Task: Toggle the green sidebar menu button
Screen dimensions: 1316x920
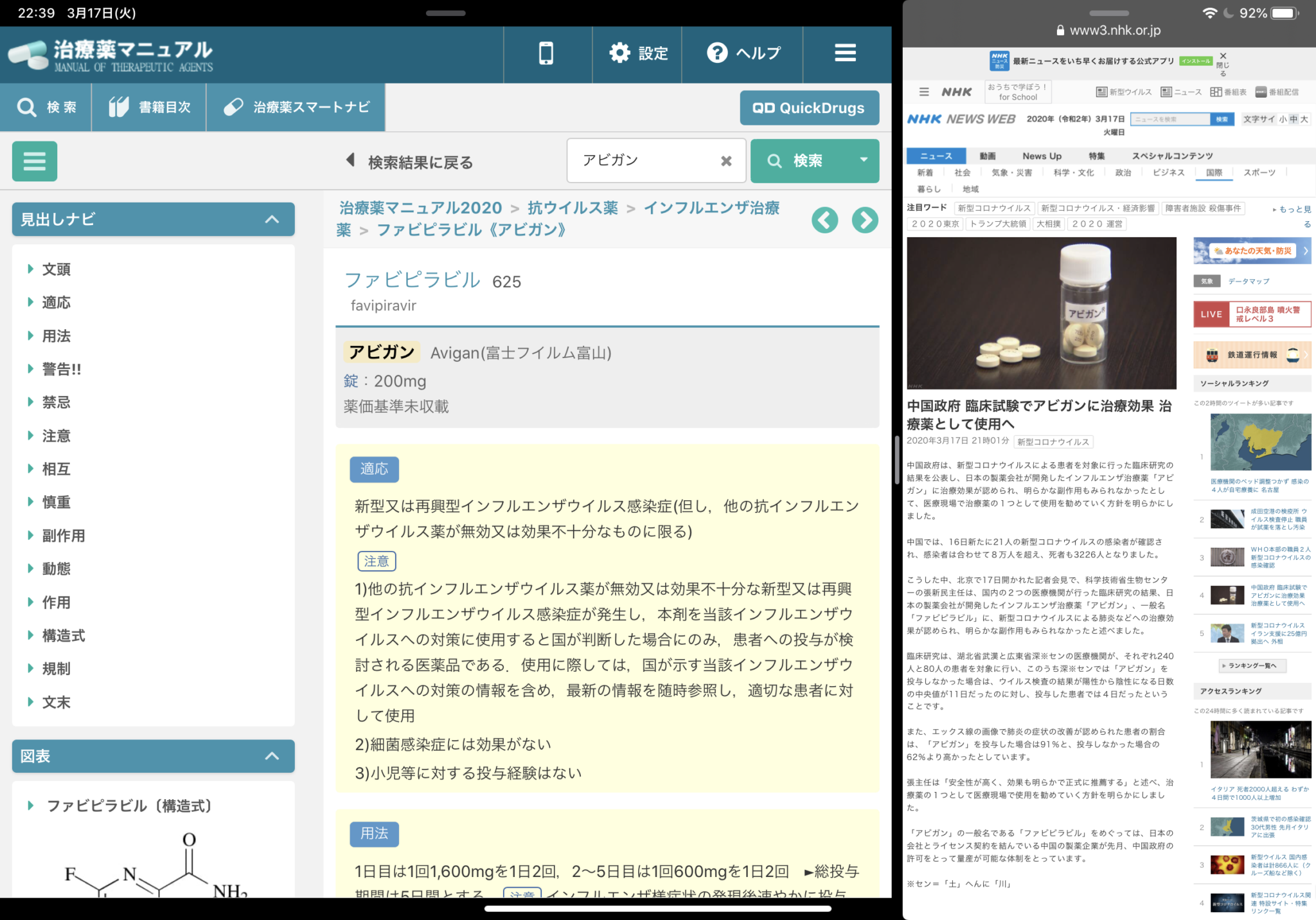Action: 35,161
